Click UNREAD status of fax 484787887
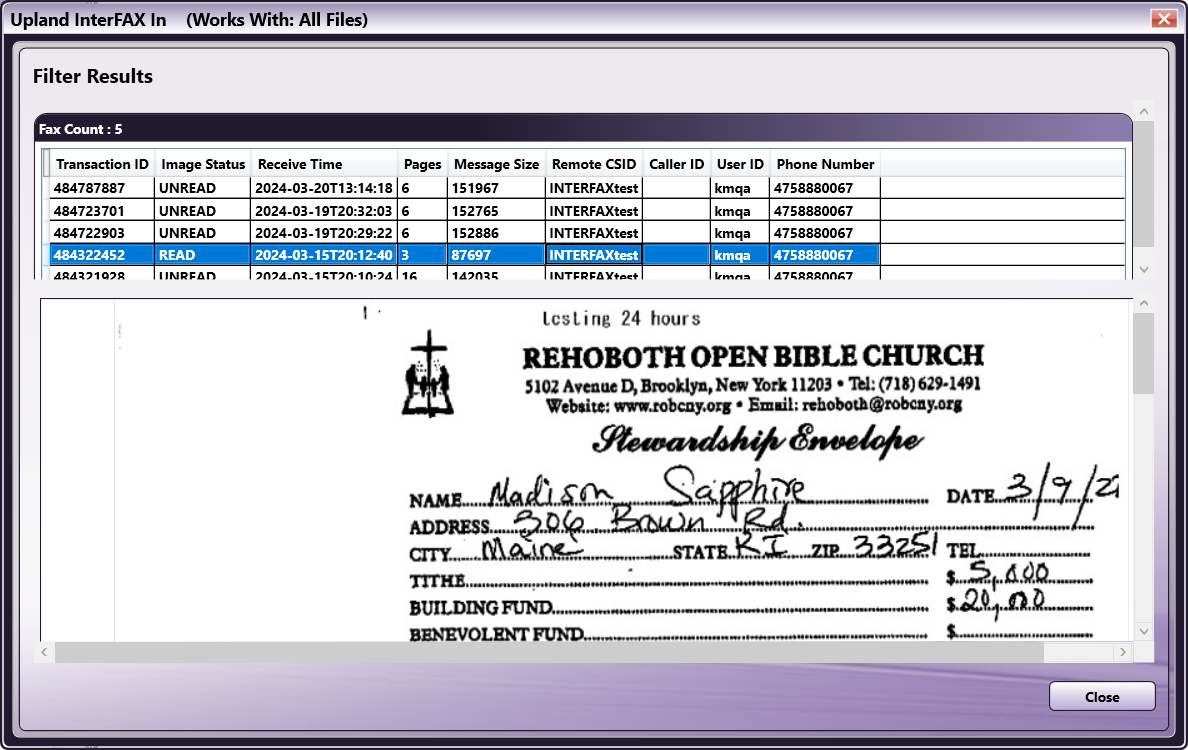This screenshot has height=750, width=1188. 203,188
